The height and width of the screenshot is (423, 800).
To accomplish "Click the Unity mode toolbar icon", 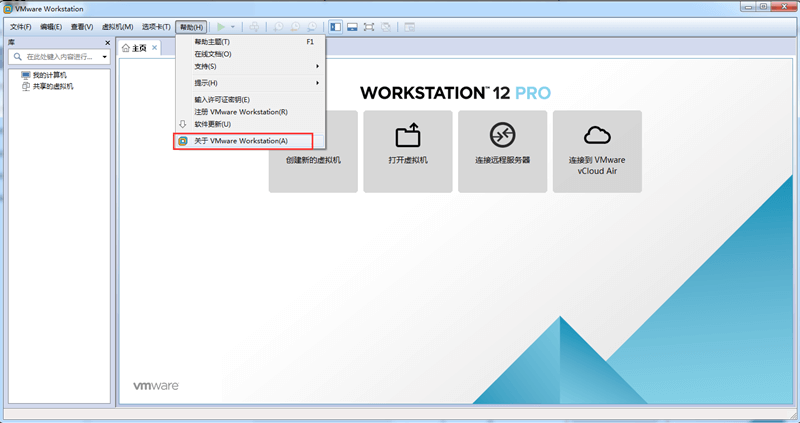I will (x=386, y=27).
